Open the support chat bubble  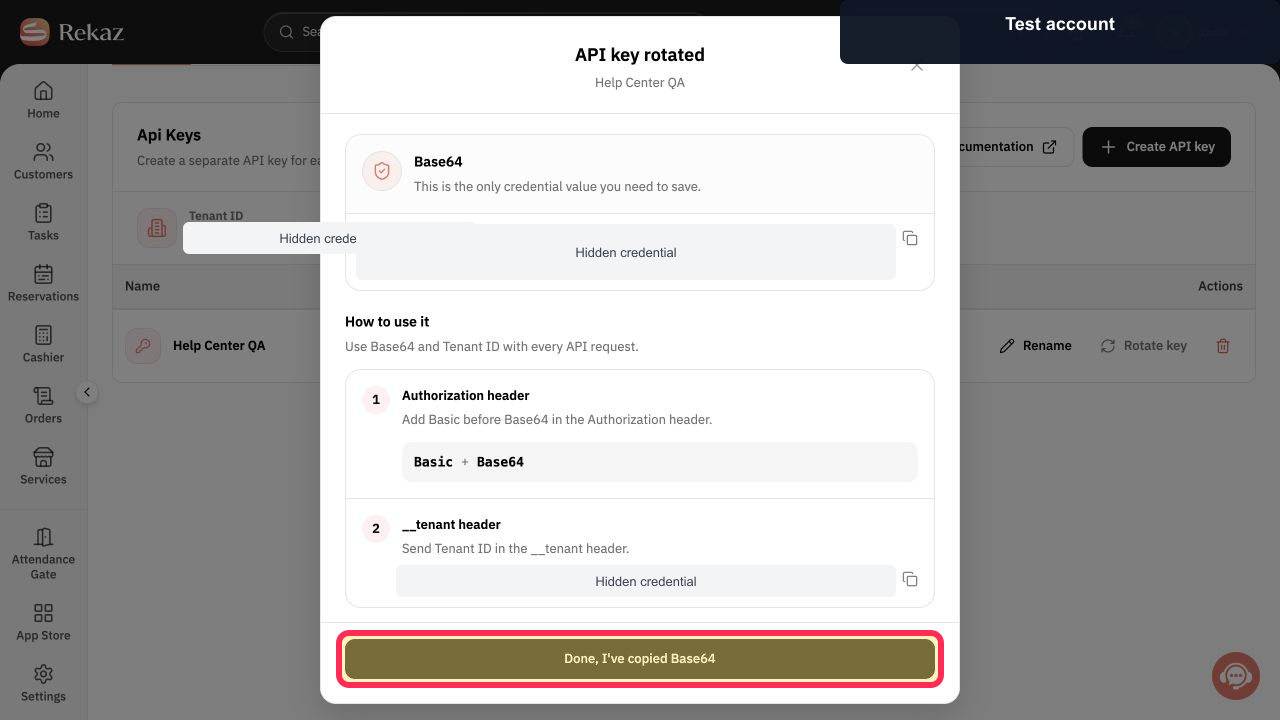click(1235, 676)
